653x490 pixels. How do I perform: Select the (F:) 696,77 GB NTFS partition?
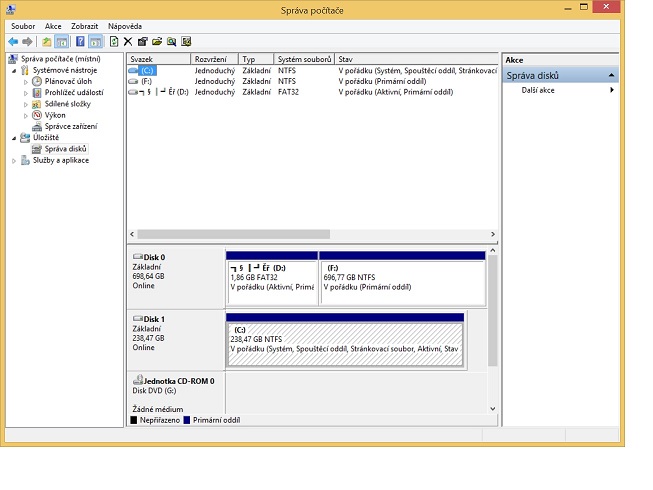pyautogui.click(x=402, y=279)
